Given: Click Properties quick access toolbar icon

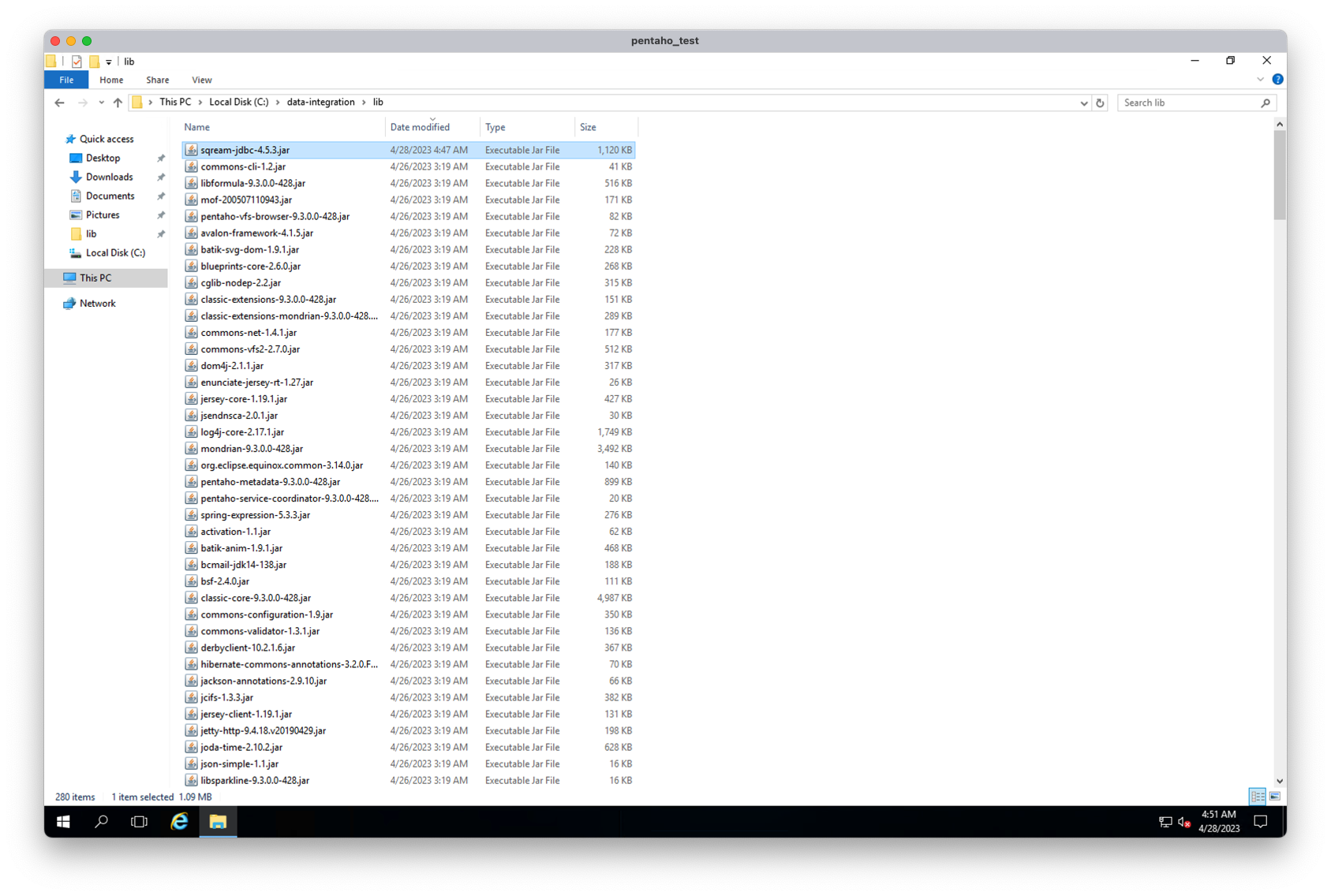Looking at the screenshot, I should click(77, 62).
